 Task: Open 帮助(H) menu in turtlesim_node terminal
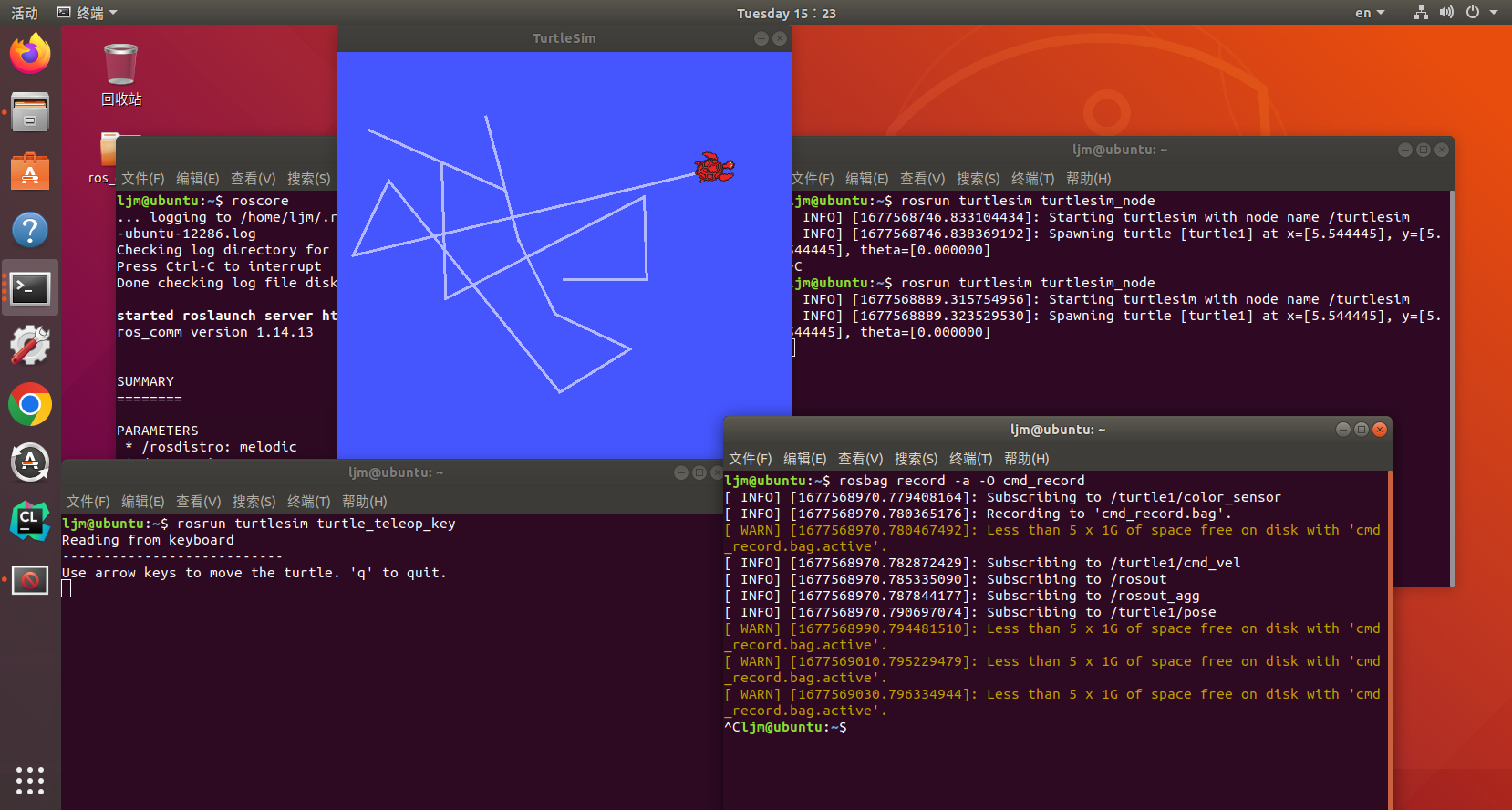point(1089,179)
